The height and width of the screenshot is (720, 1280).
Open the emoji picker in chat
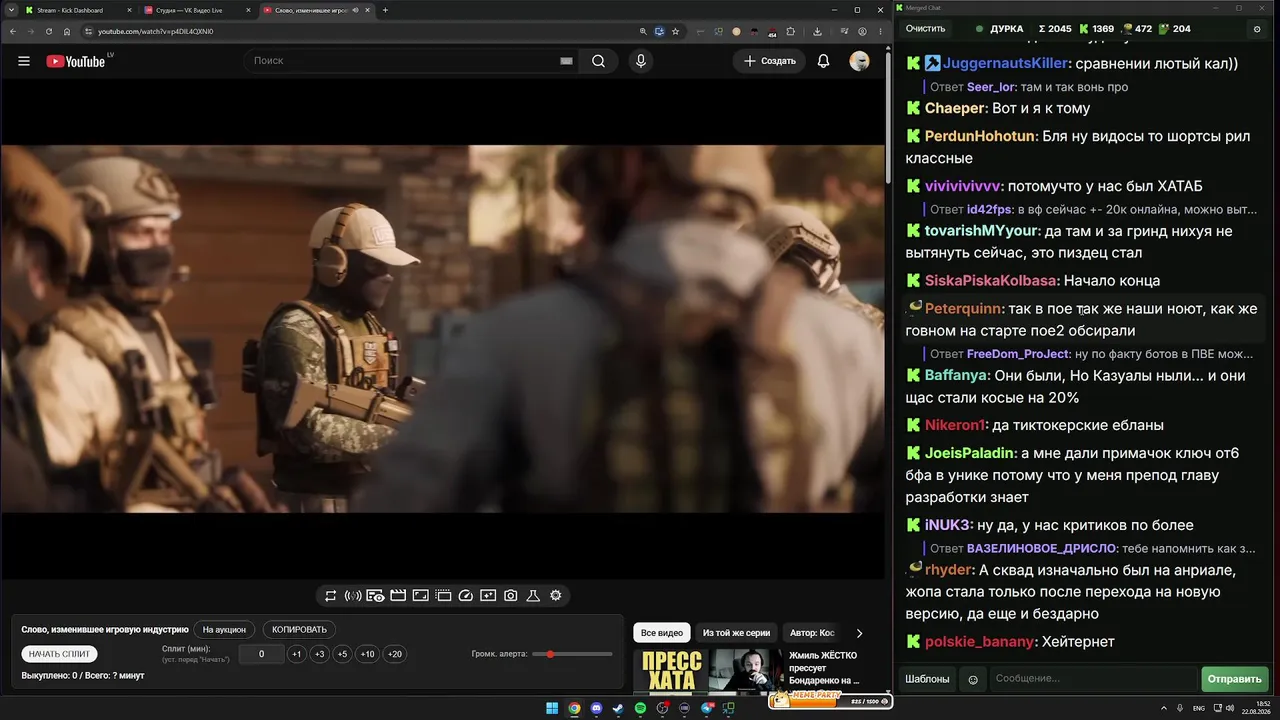point(973,679)
